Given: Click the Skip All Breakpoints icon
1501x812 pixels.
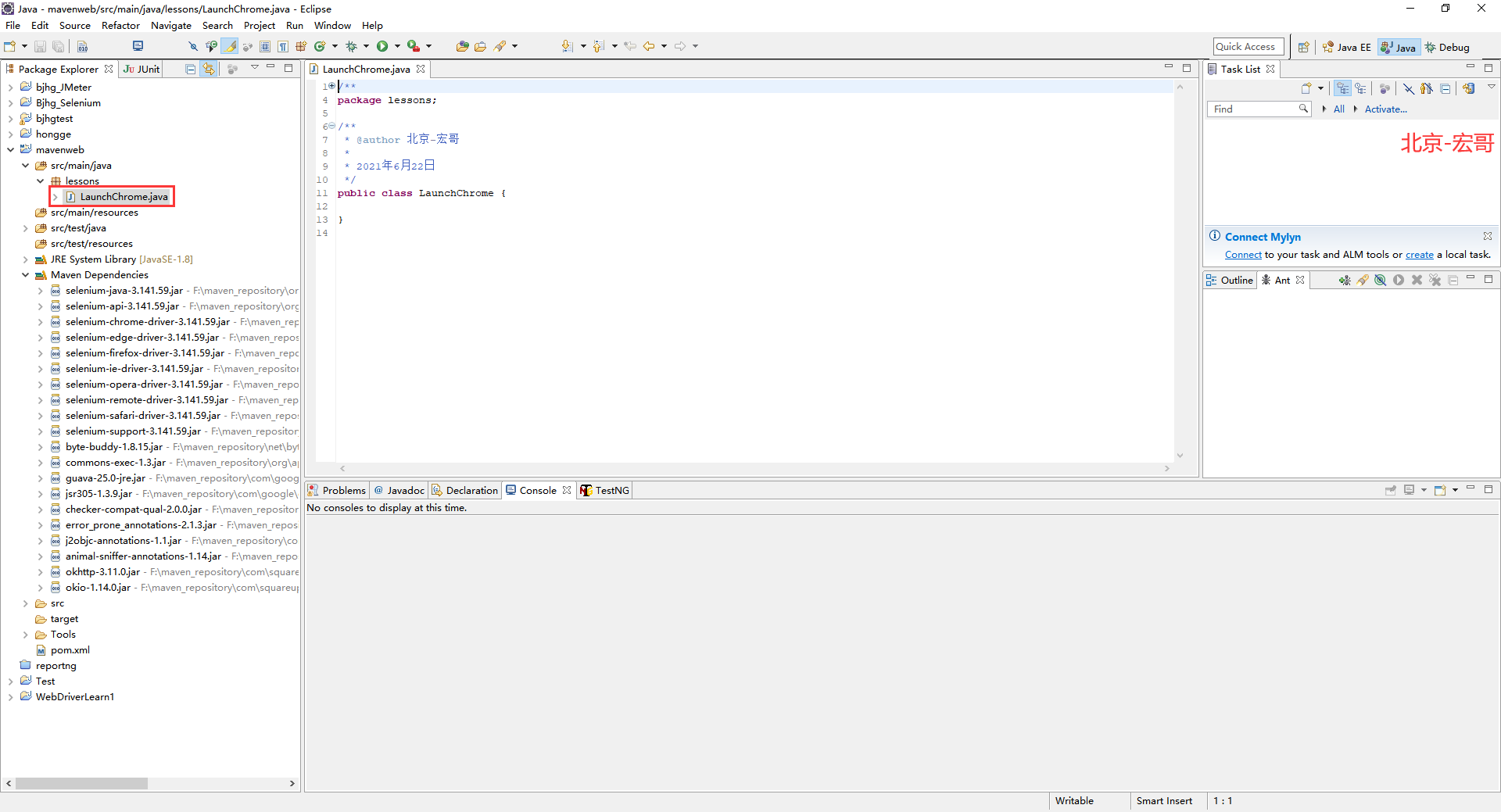Looking at the screenshot, I should click(193, 46).
